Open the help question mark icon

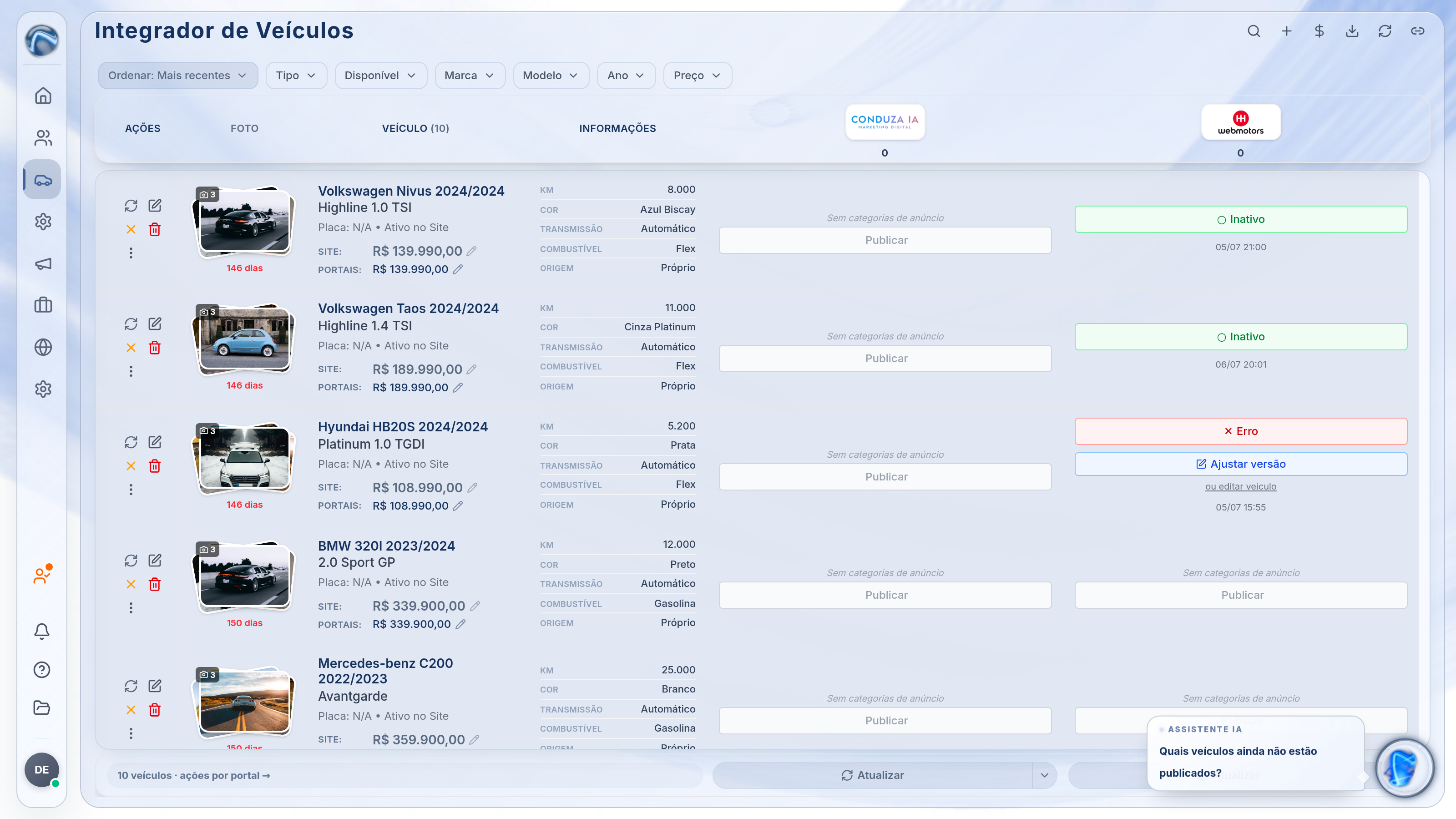coord(42,669)
